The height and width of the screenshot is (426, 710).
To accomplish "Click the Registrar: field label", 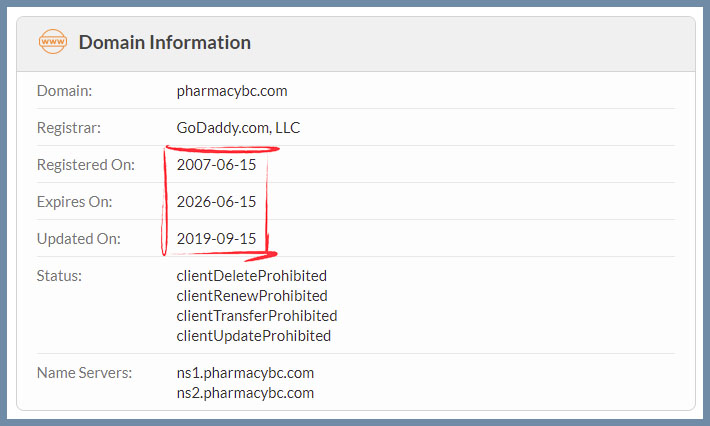I will coord(69,128).
